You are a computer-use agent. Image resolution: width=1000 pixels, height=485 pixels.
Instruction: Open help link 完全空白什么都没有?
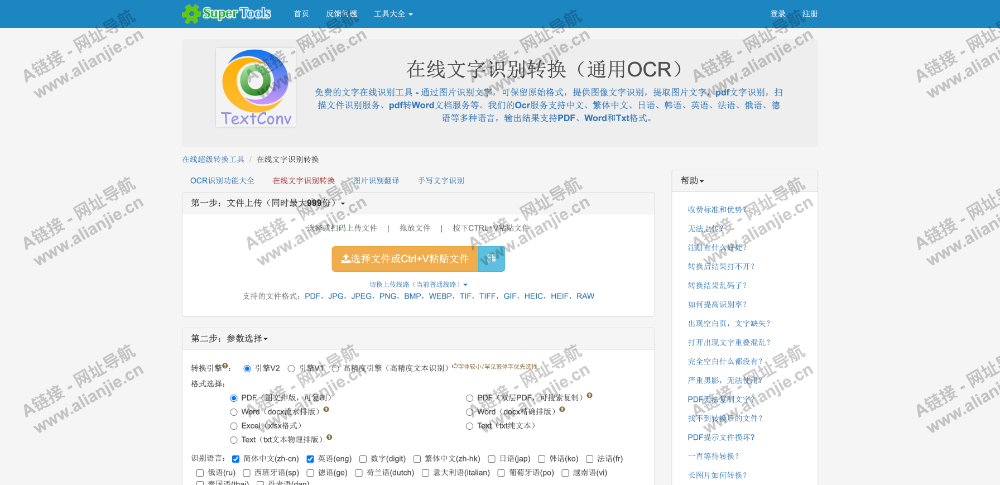[725, 361]
